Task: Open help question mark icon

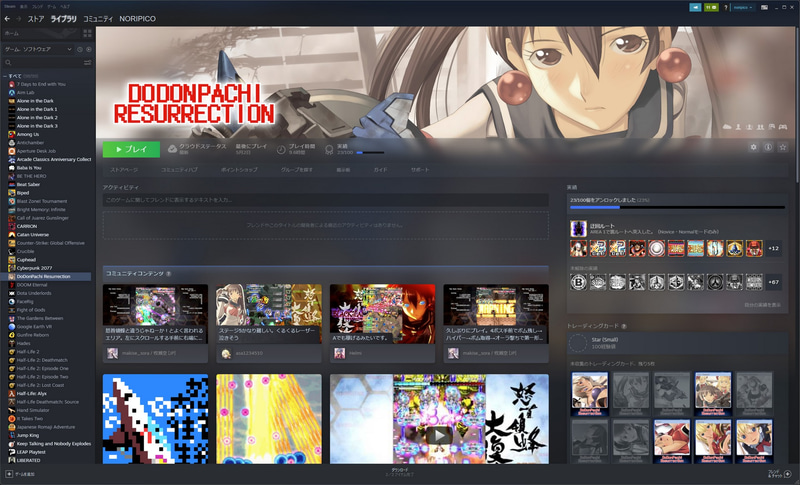Action: coord(725,7)
